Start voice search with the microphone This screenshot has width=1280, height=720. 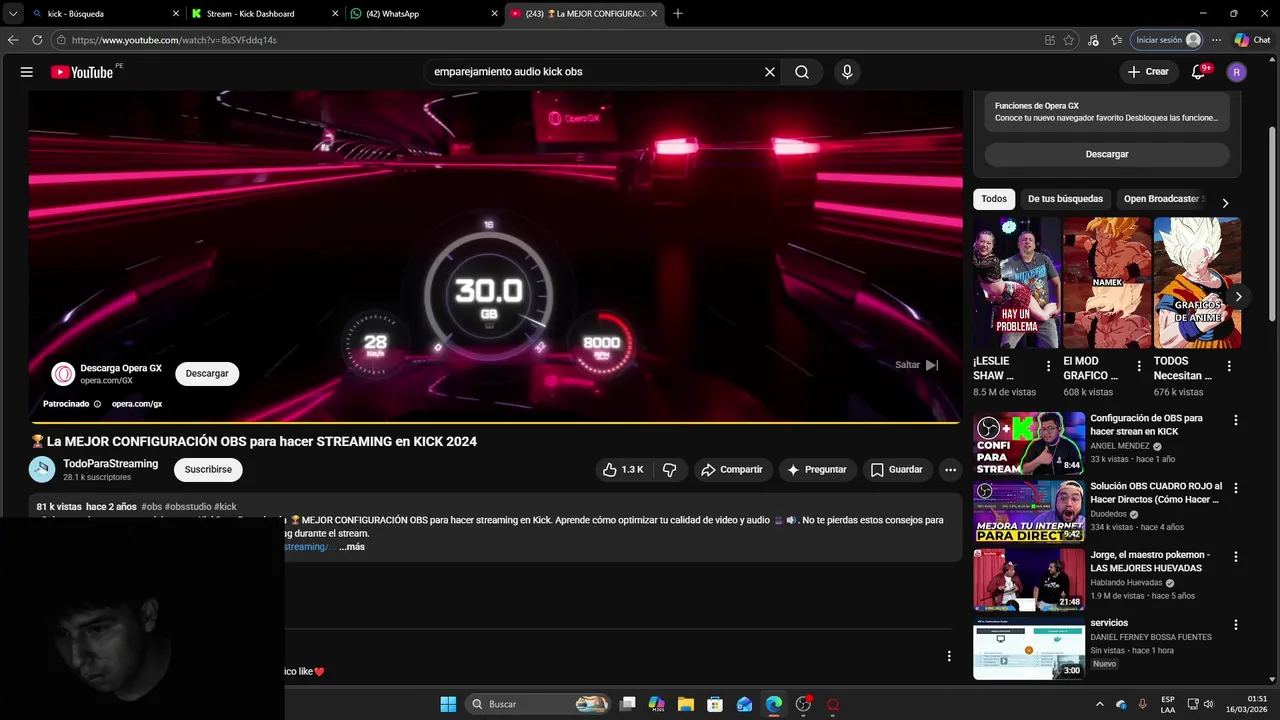(x=847, y=72)
